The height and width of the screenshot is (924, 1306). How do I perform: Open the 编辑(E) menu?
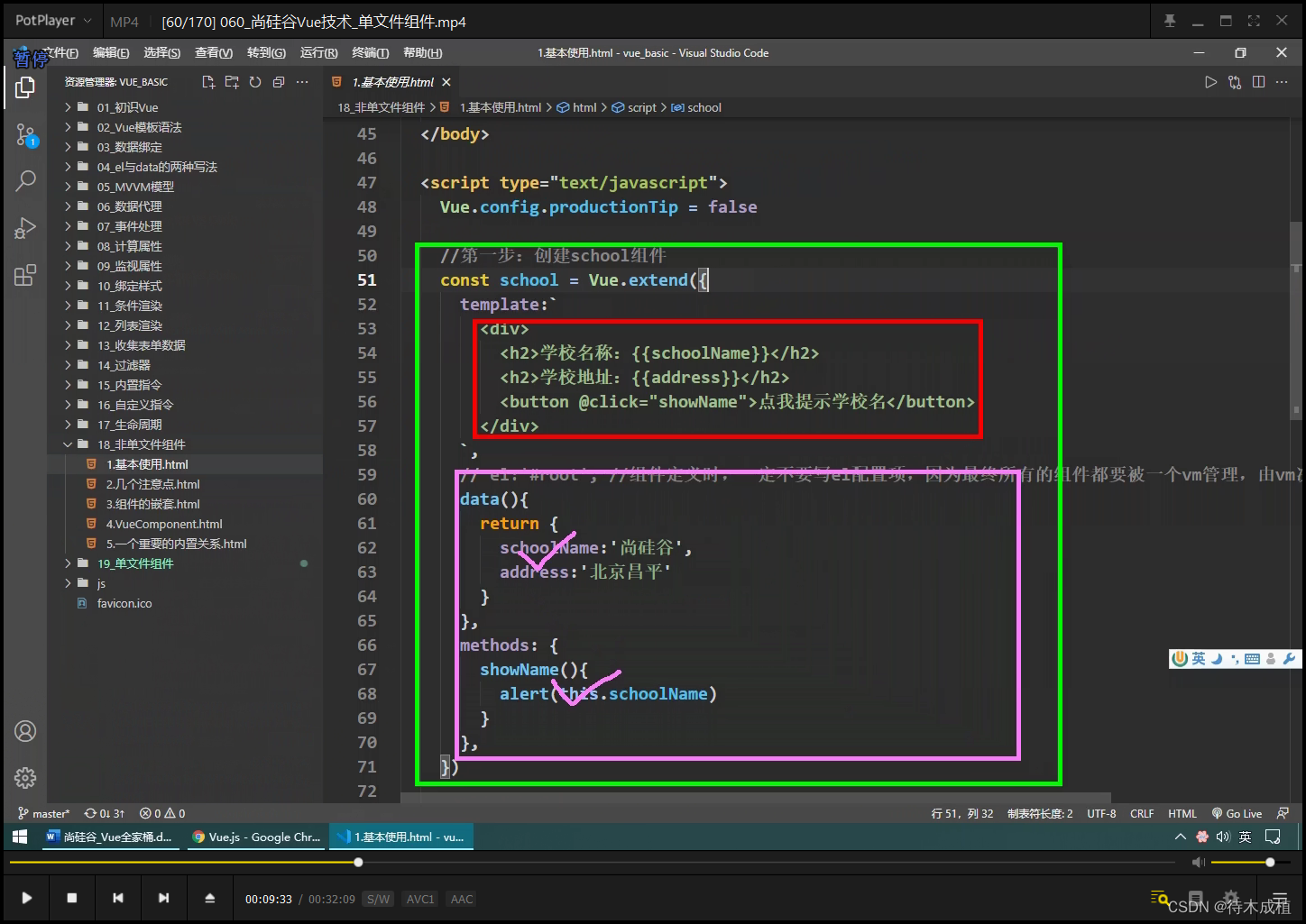coord(111,53)
